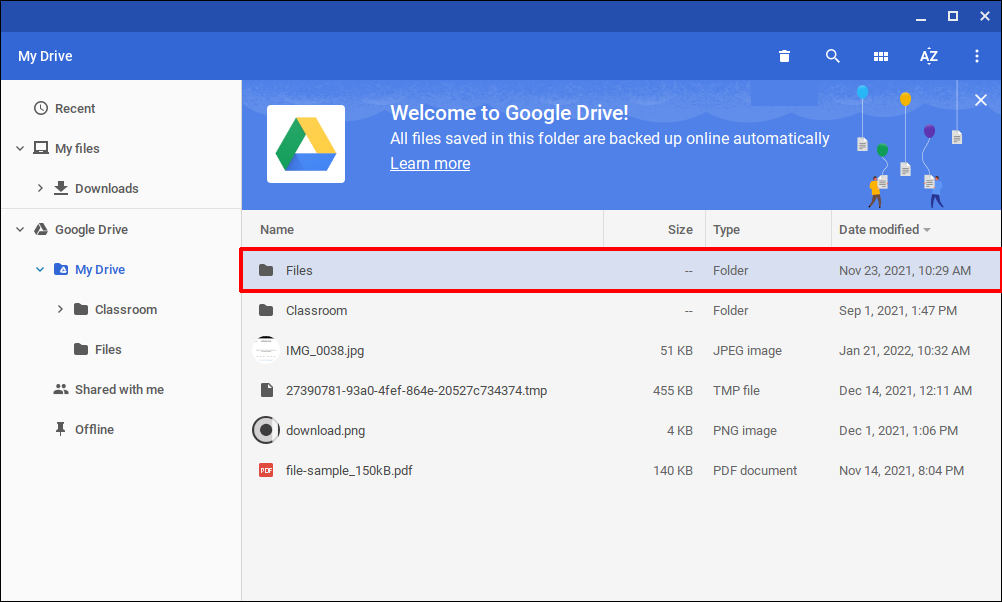
Task: Open AZ sort options icon
Action: pyautogui.click(x=929, y=56)
